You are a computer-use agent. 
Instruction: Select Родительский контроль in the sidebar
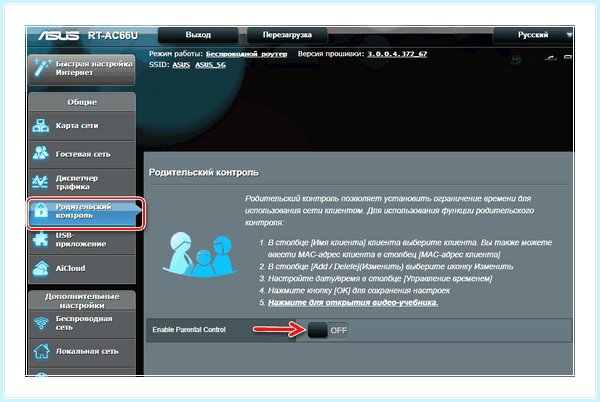(x=85, y=212)
